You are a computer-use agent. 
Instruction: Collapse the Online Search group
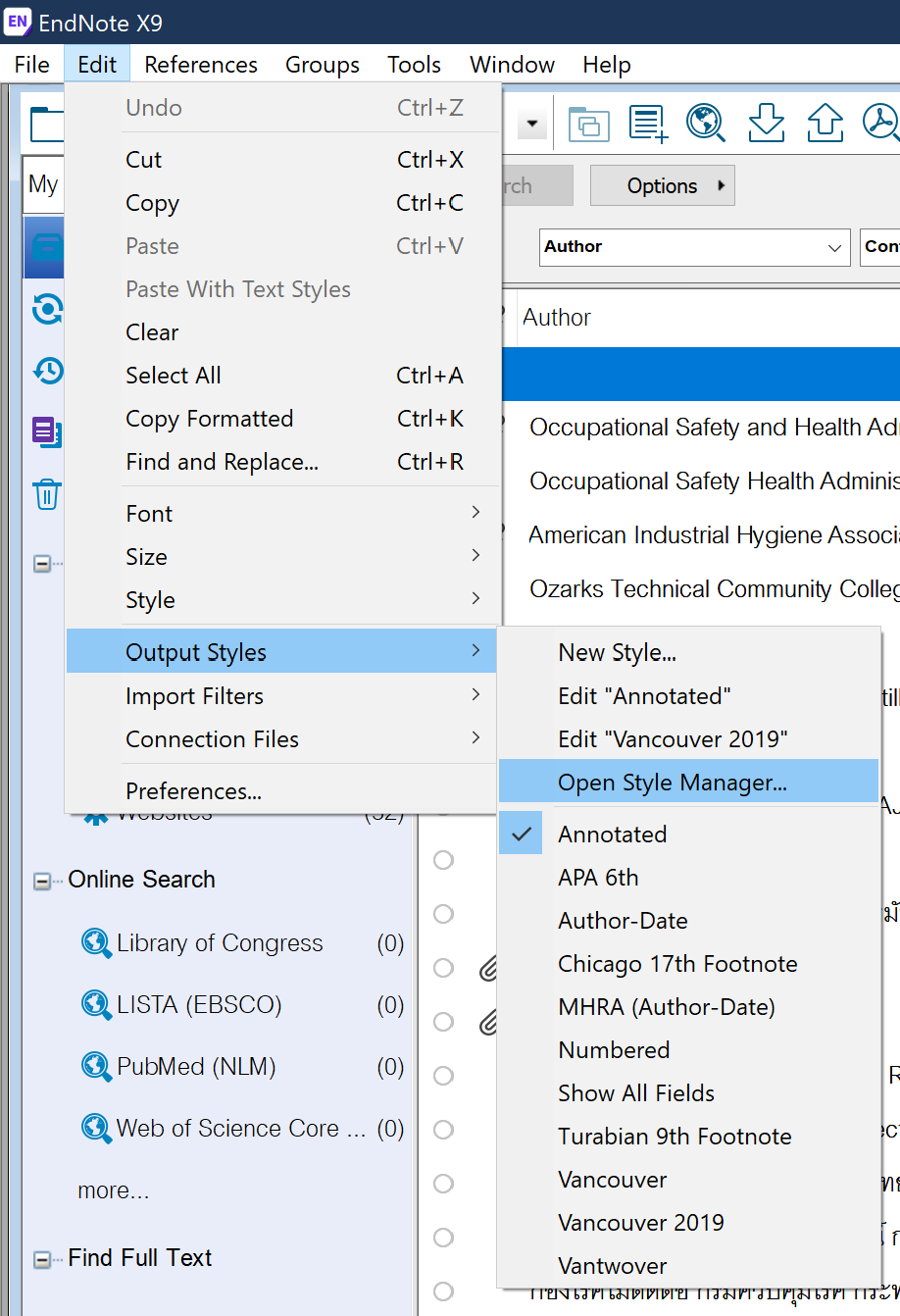42,882
